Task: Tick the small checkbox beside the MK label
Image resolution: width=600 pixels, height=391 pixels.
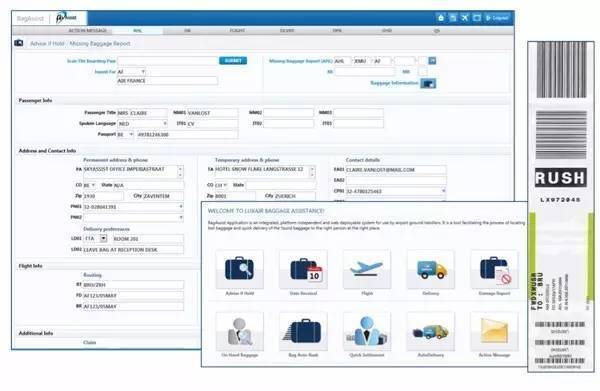Action: pos(423,72)
